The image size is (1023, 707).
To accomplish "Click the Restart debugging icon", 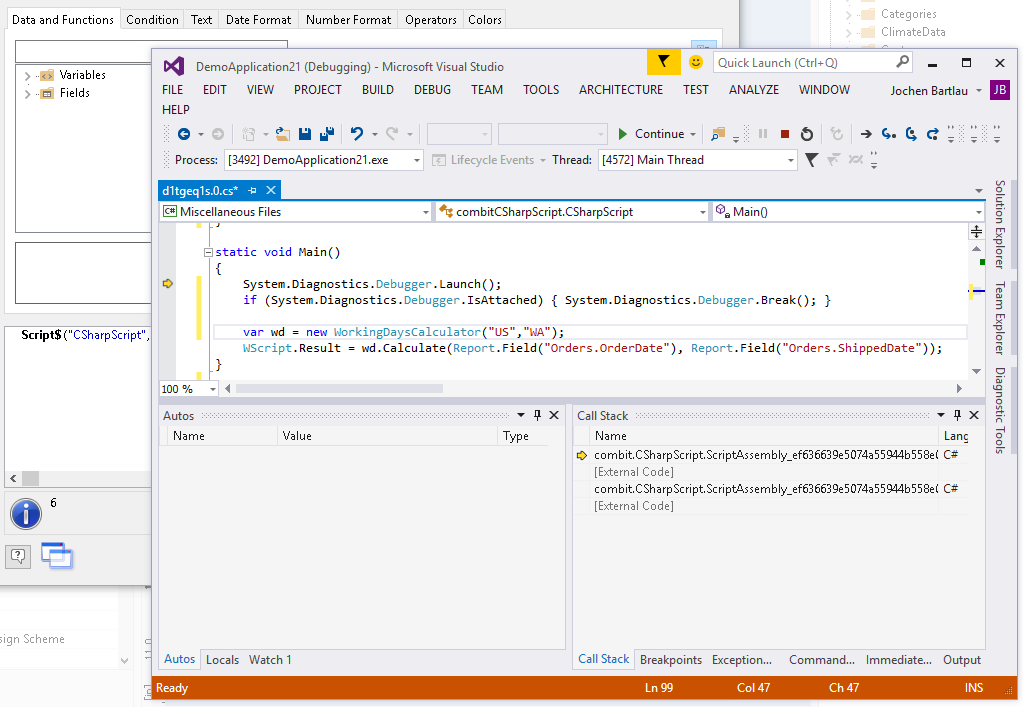I will [x=807, y=134].
